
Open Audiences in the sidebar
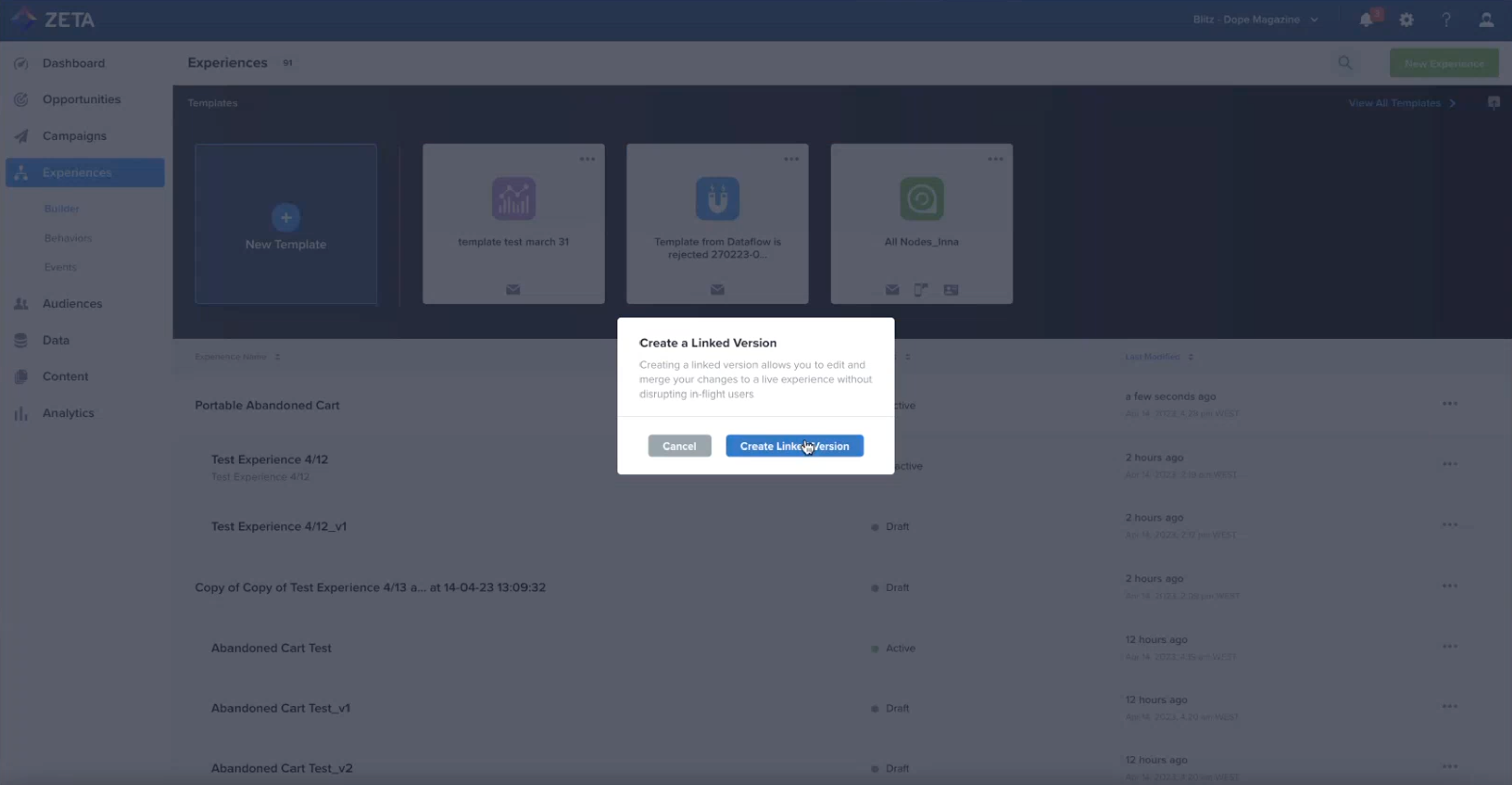(72, 304)
